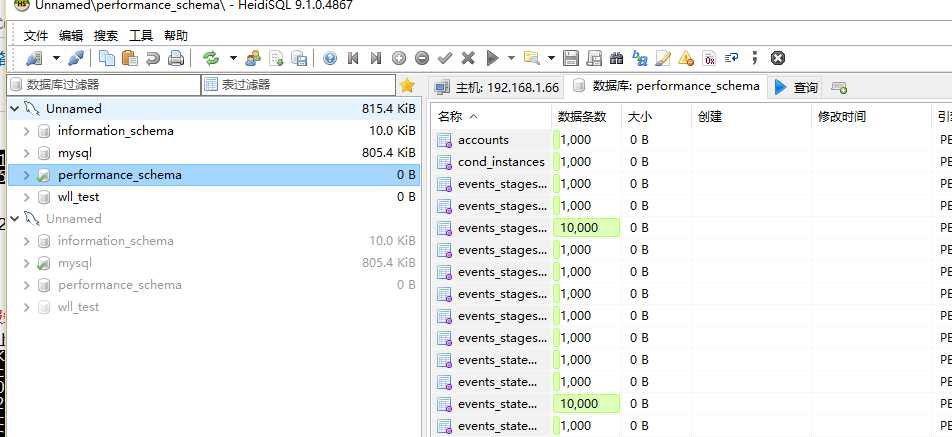Click the Copy toolbar icon
Image resolution: width=952 pixels, height=437 pixels.
click(x=107, y=58)
